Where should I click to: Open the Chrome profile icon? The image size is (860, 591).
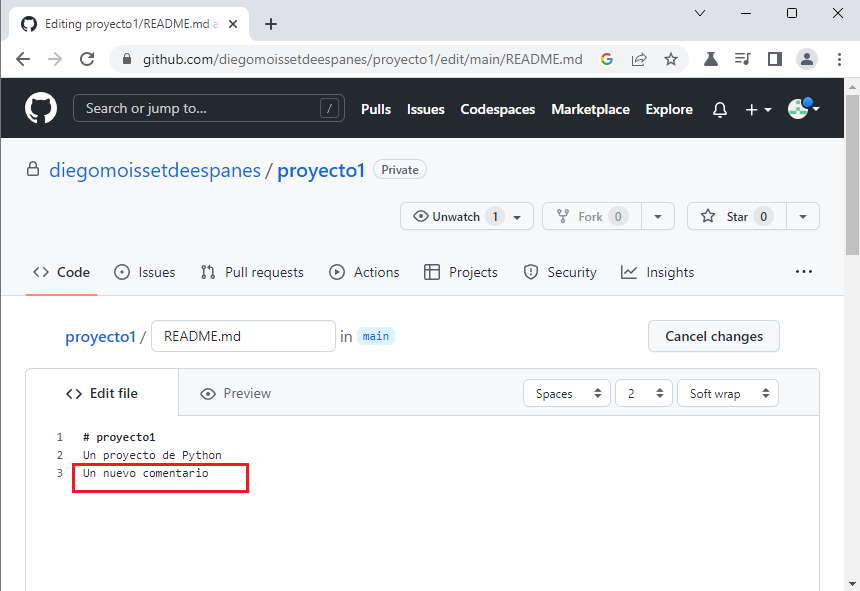pos(807,59)
